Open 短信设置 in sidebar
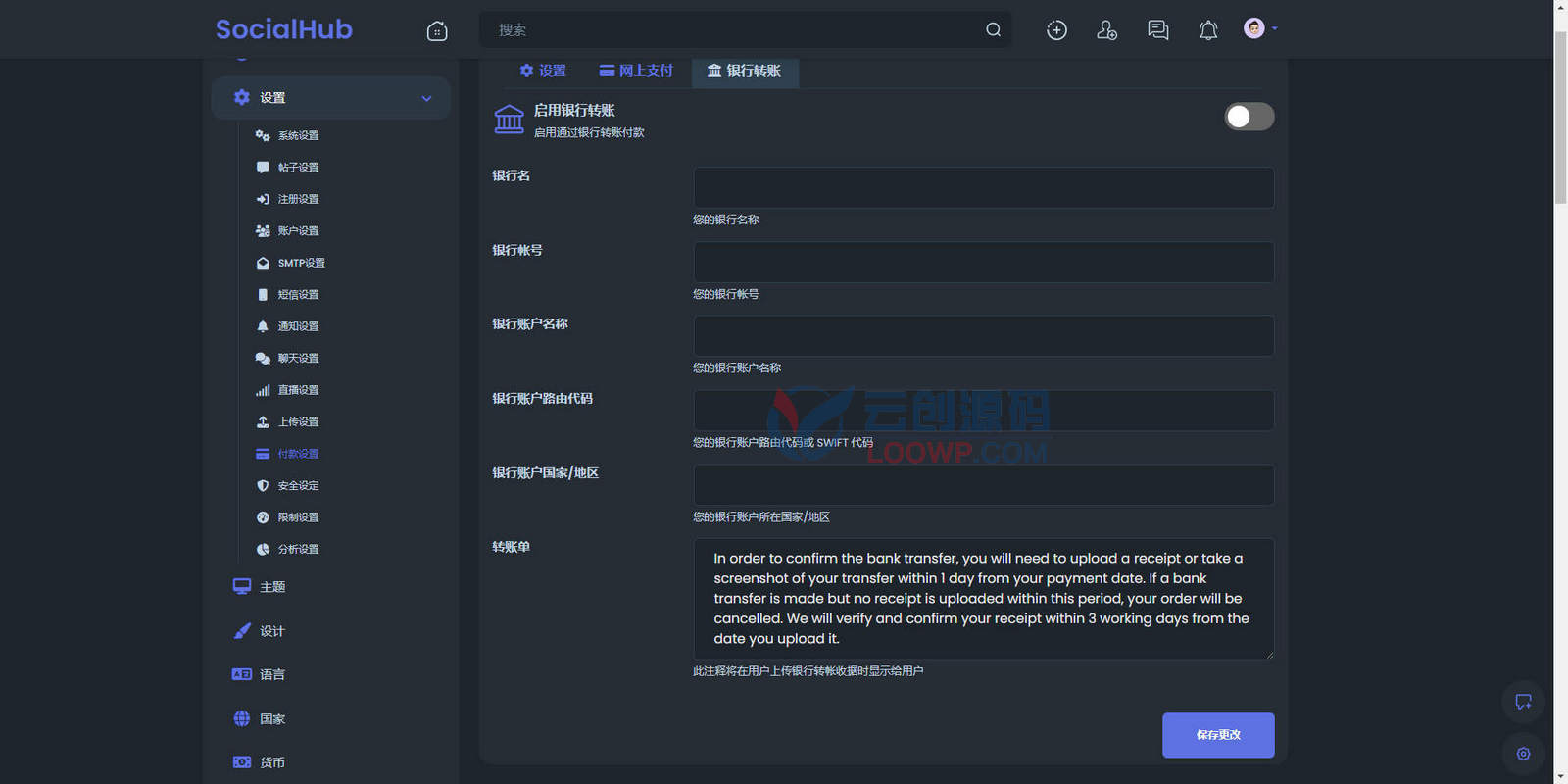This screenshot has height=784, width=1568. pyautogui.click(x=298, y=295)
